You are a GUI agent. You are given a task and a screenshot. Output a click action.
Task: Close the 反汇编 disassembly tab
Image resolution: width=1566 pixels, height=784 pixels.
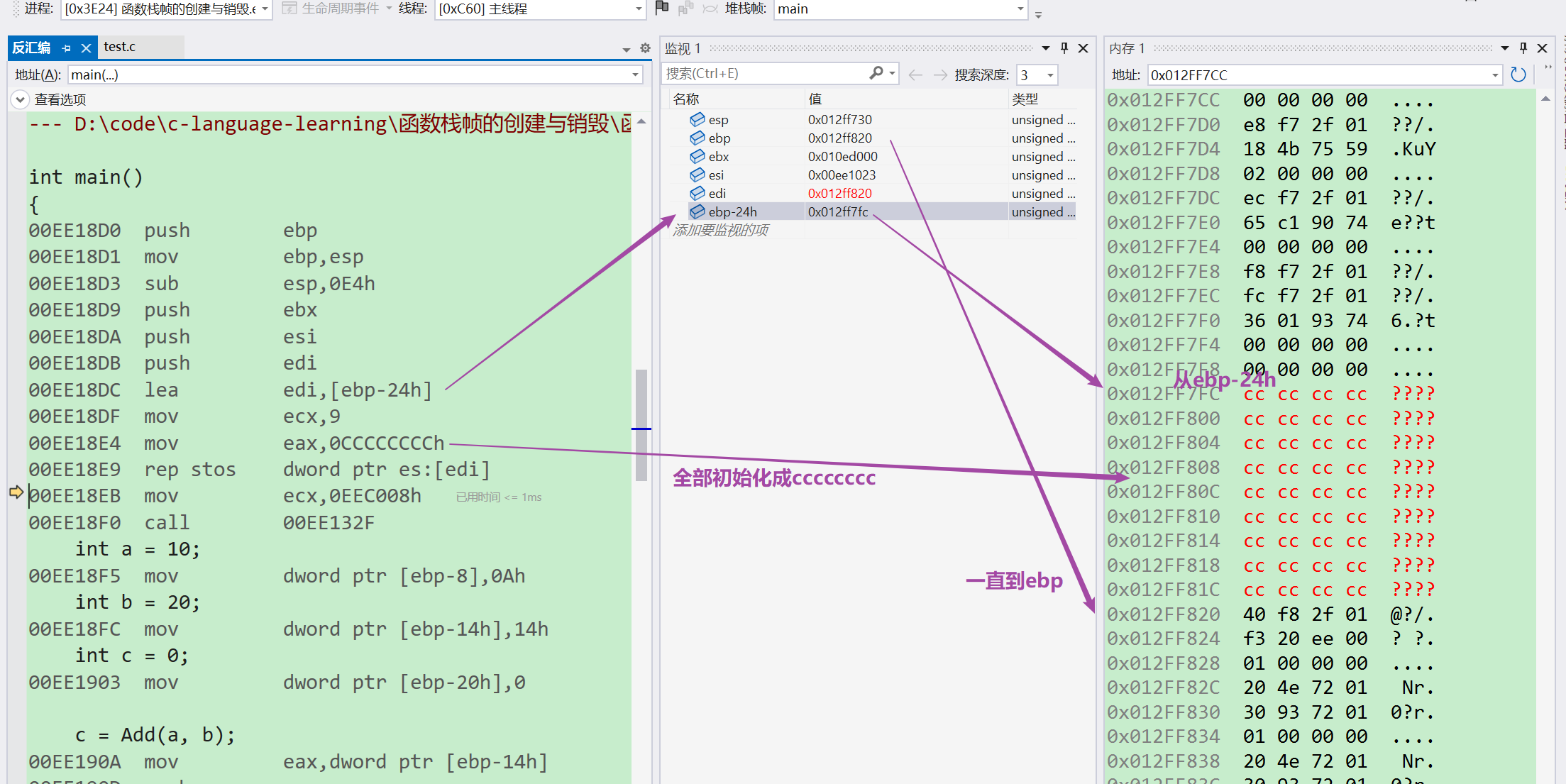[x=86, y=48]
